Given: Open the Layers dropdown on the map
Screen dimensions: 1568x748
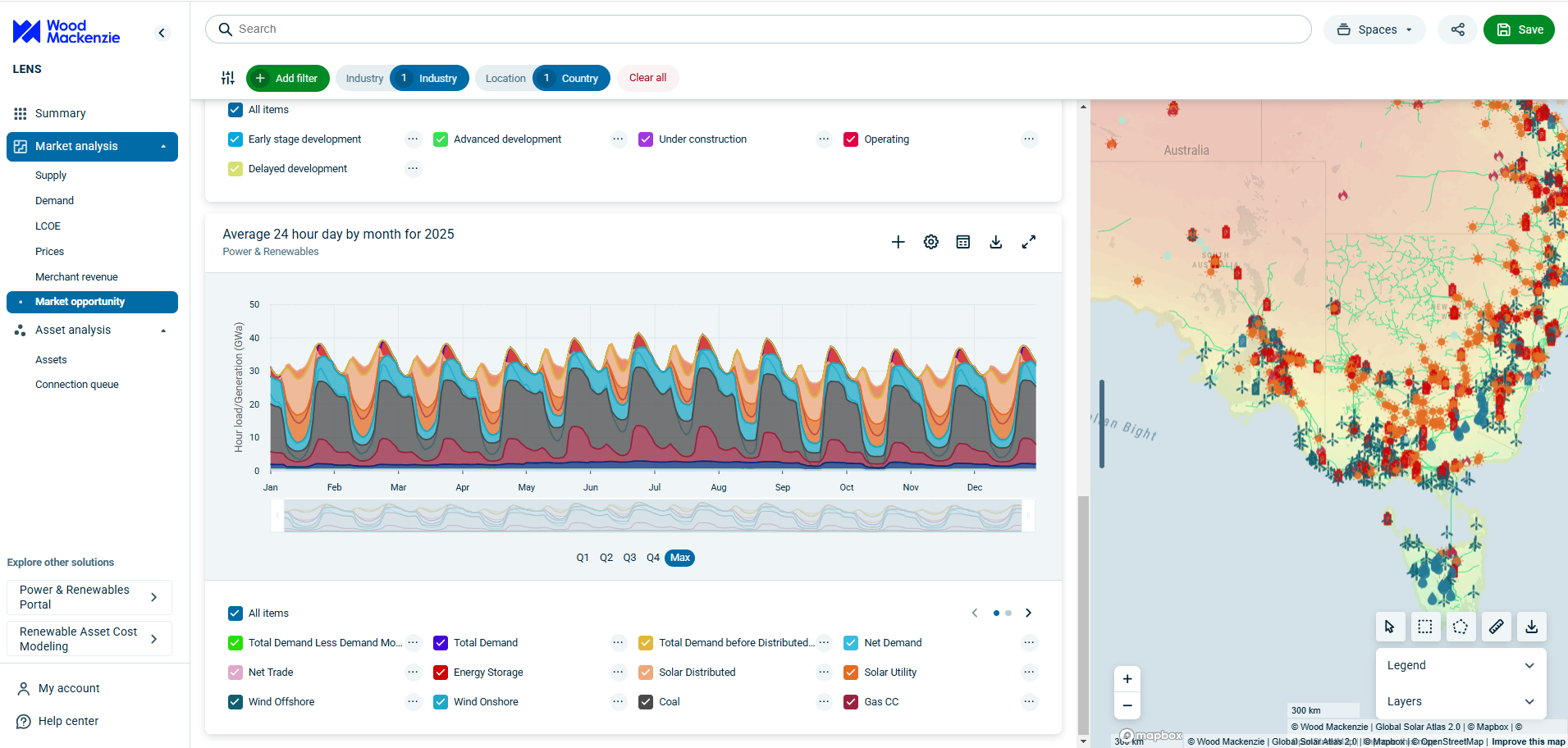Looking at the screenshot, I should point(1459,701).
